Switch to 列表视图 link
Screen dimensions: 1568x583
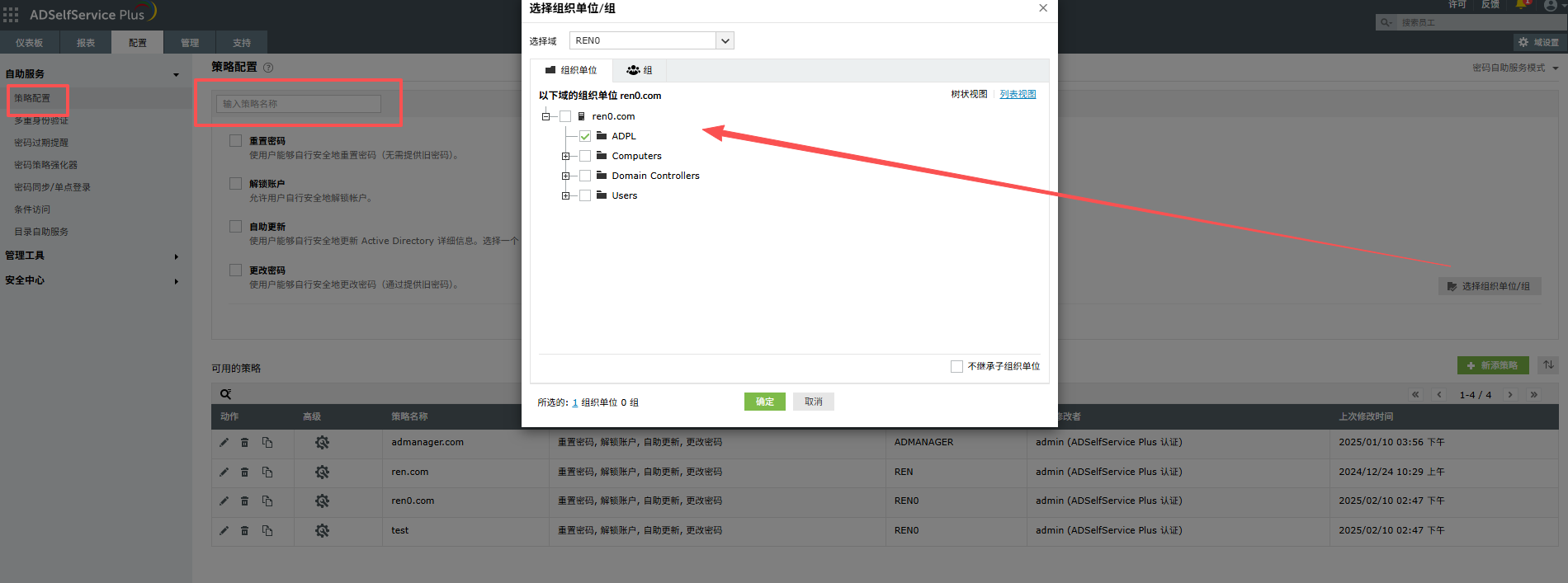tap(1018, 95)
